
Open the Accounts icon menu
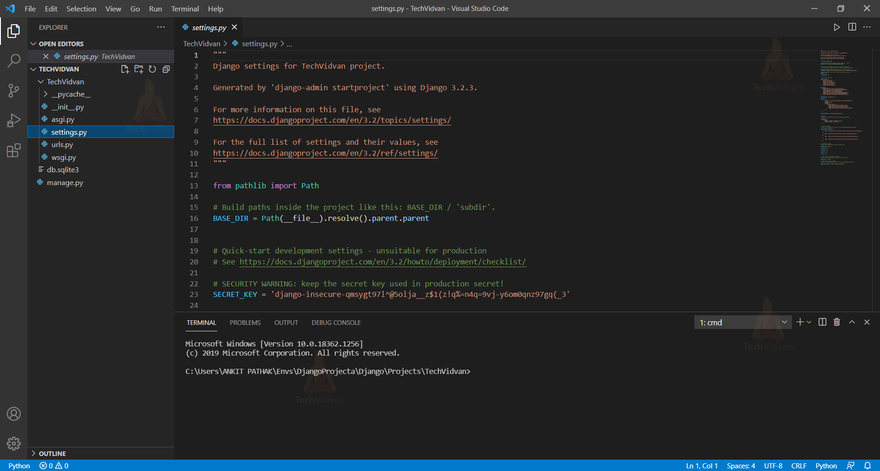tap(14, 414)
